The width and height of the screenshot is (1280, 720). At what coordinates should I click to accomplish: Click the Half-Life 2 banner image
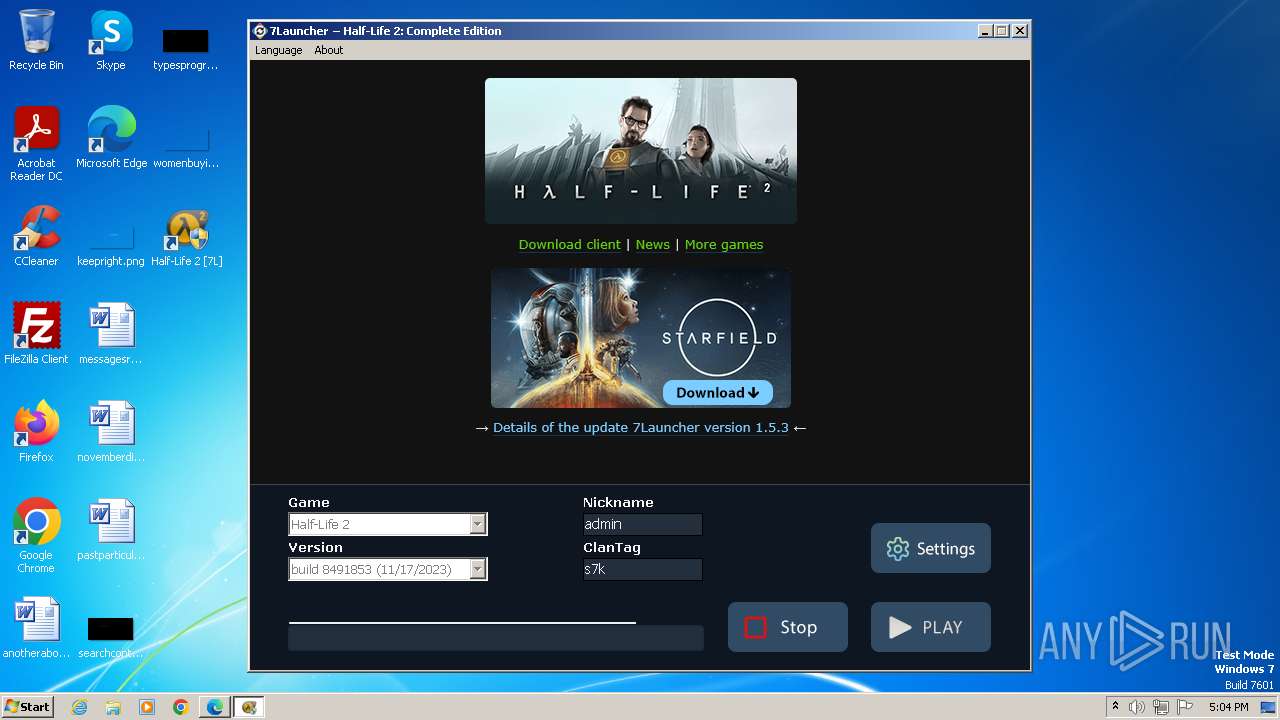(641, 151)
